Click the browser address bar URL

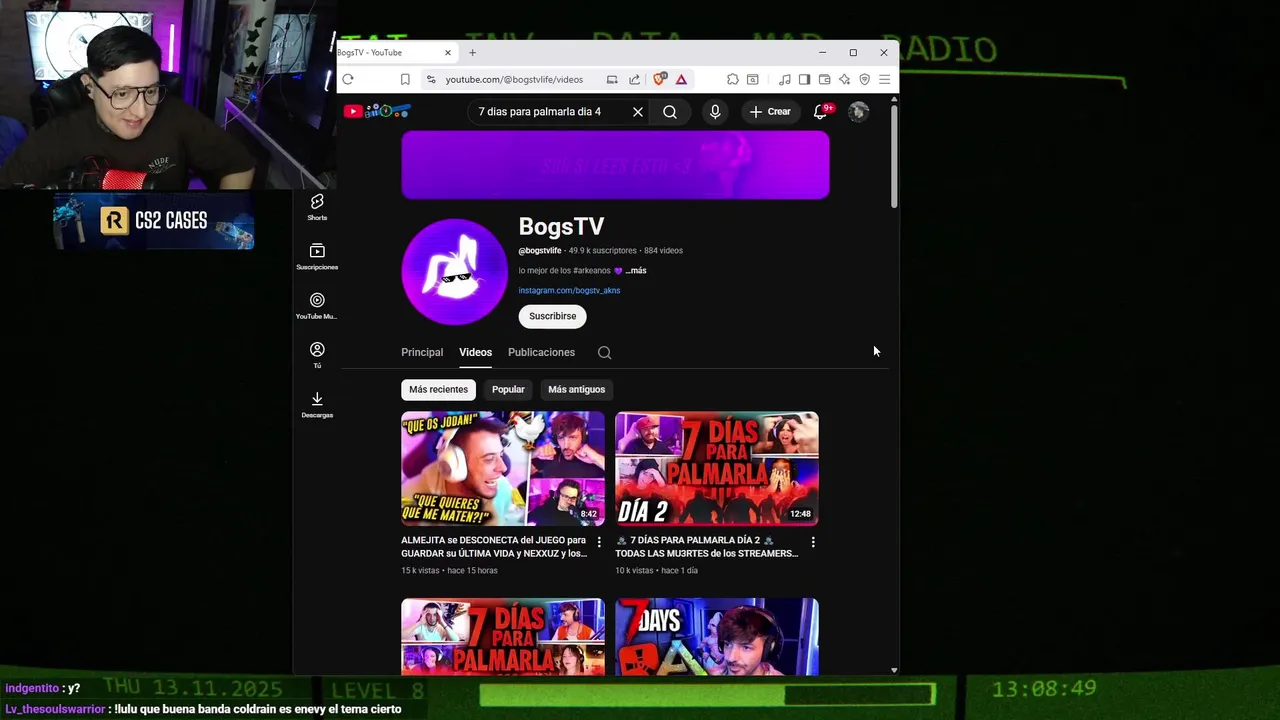click(x=514, y=80)
